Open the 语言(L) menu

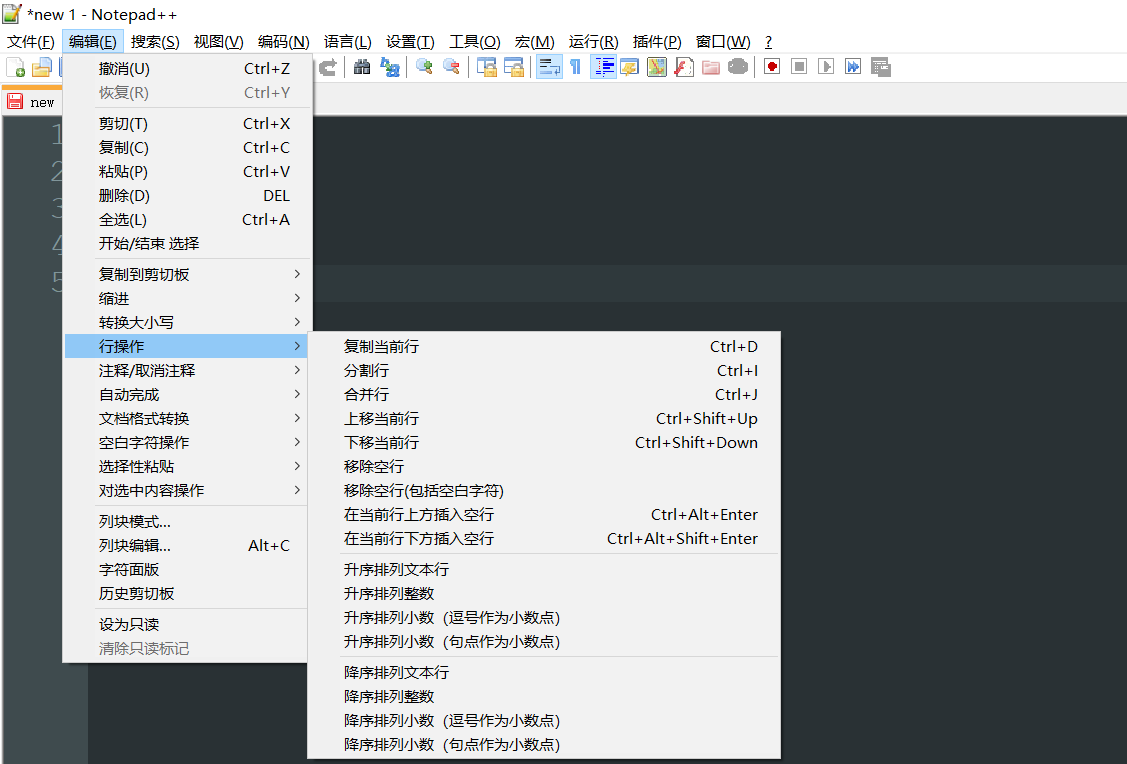pyautogui.click(x=347, y=42)
